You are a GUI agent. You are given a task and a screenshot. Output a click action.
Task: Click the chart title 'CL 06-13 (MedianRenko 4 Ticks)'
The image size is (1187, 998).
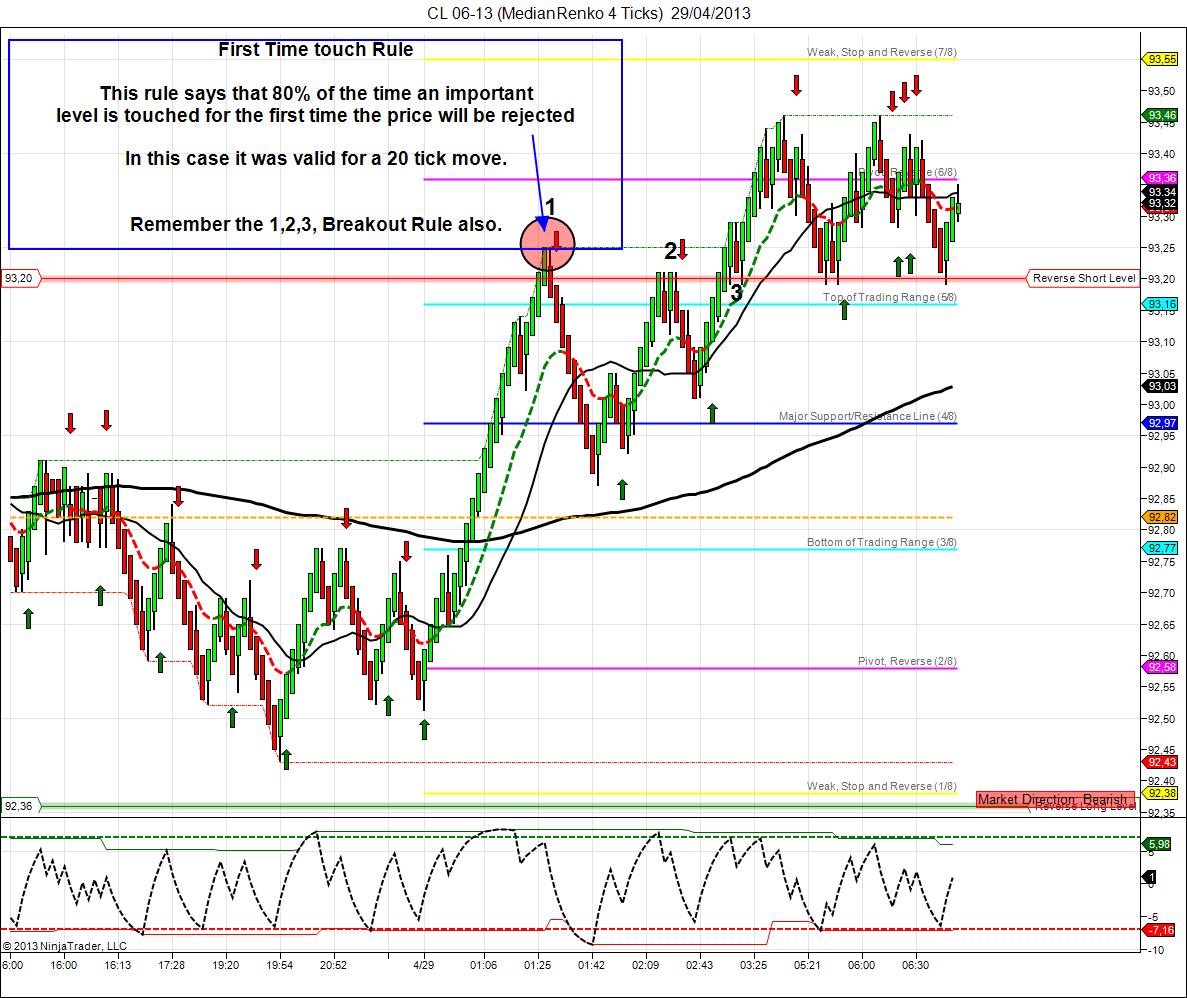(545, 13)
